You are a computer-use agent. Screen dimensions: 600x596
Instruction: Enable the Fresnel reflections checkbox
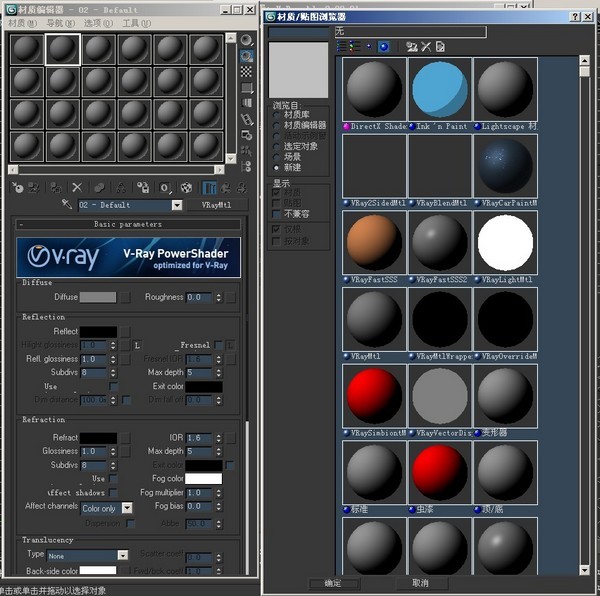tap(219, 345)
